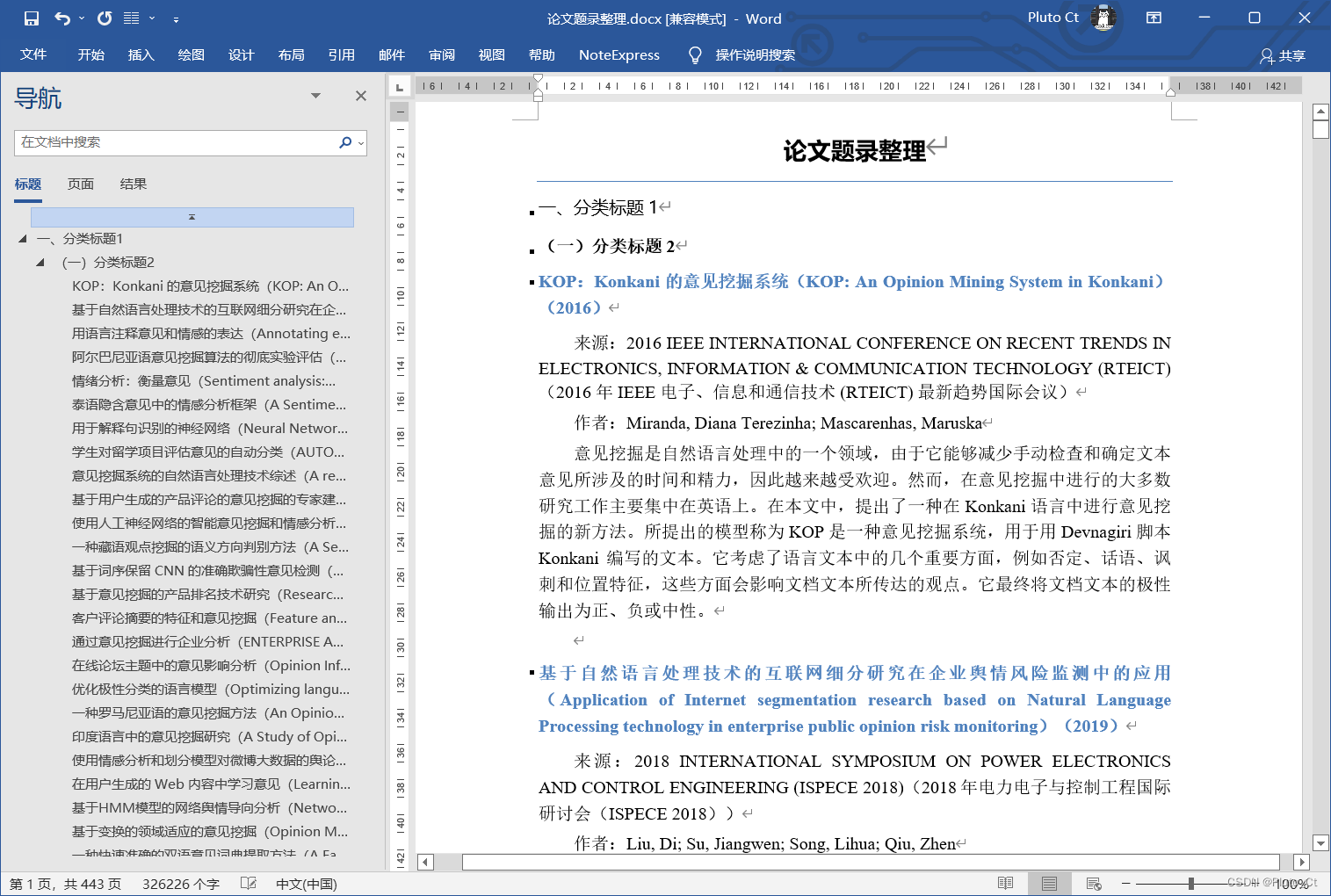Viewport: 1331px width, 896px height.
Task: Click the horizontal scrollbar left arrow
Action: [x=425, y=863]
